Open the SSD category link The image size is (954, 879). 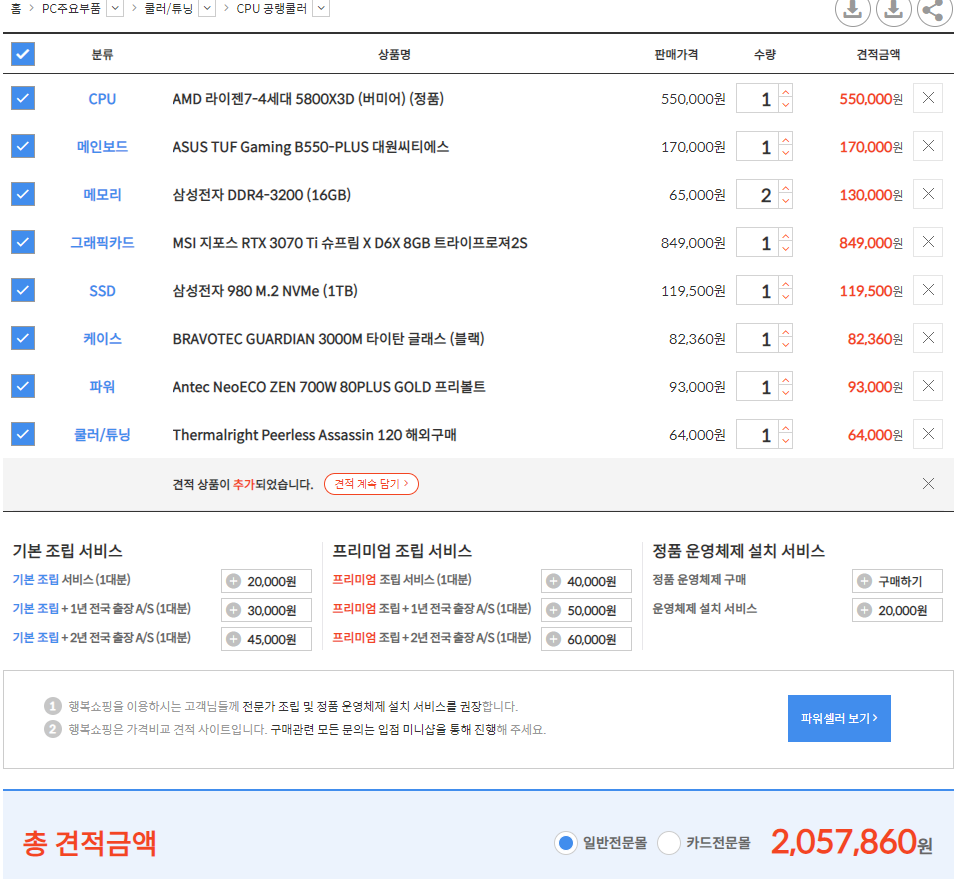click(102, 291)
